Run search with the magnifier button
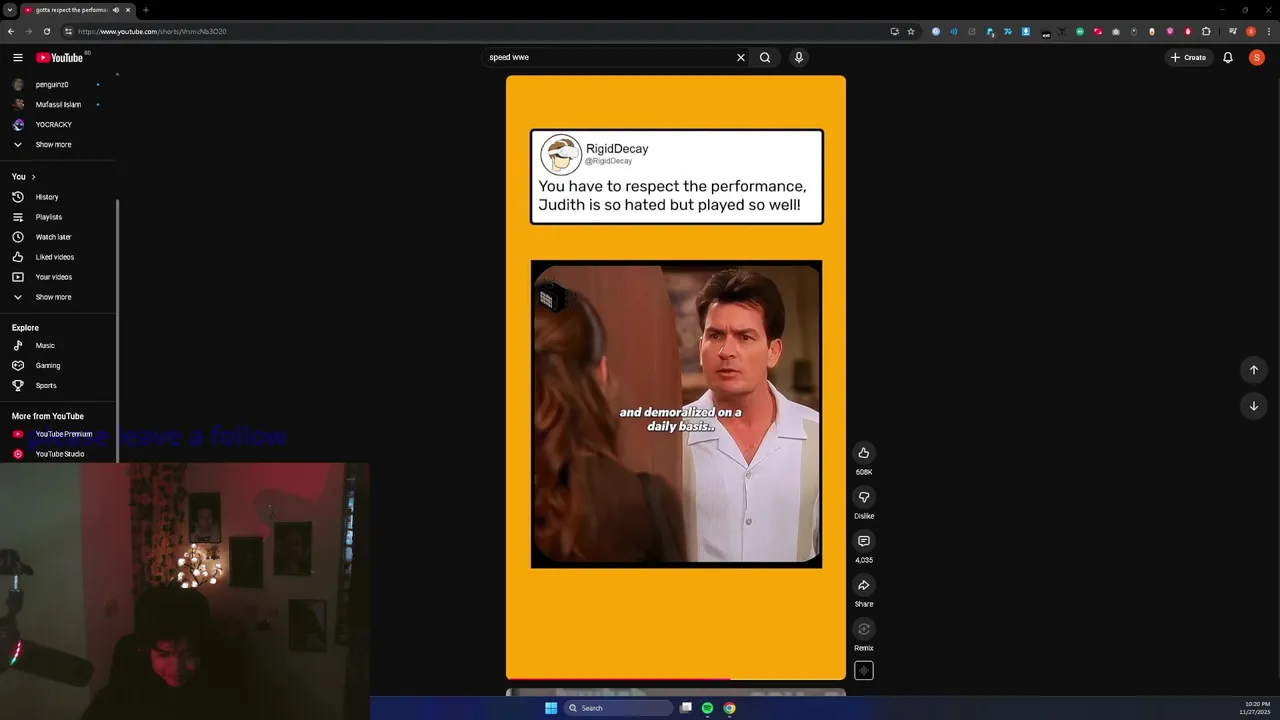Viewport: 1280px width, 720px height. point(765,57)
